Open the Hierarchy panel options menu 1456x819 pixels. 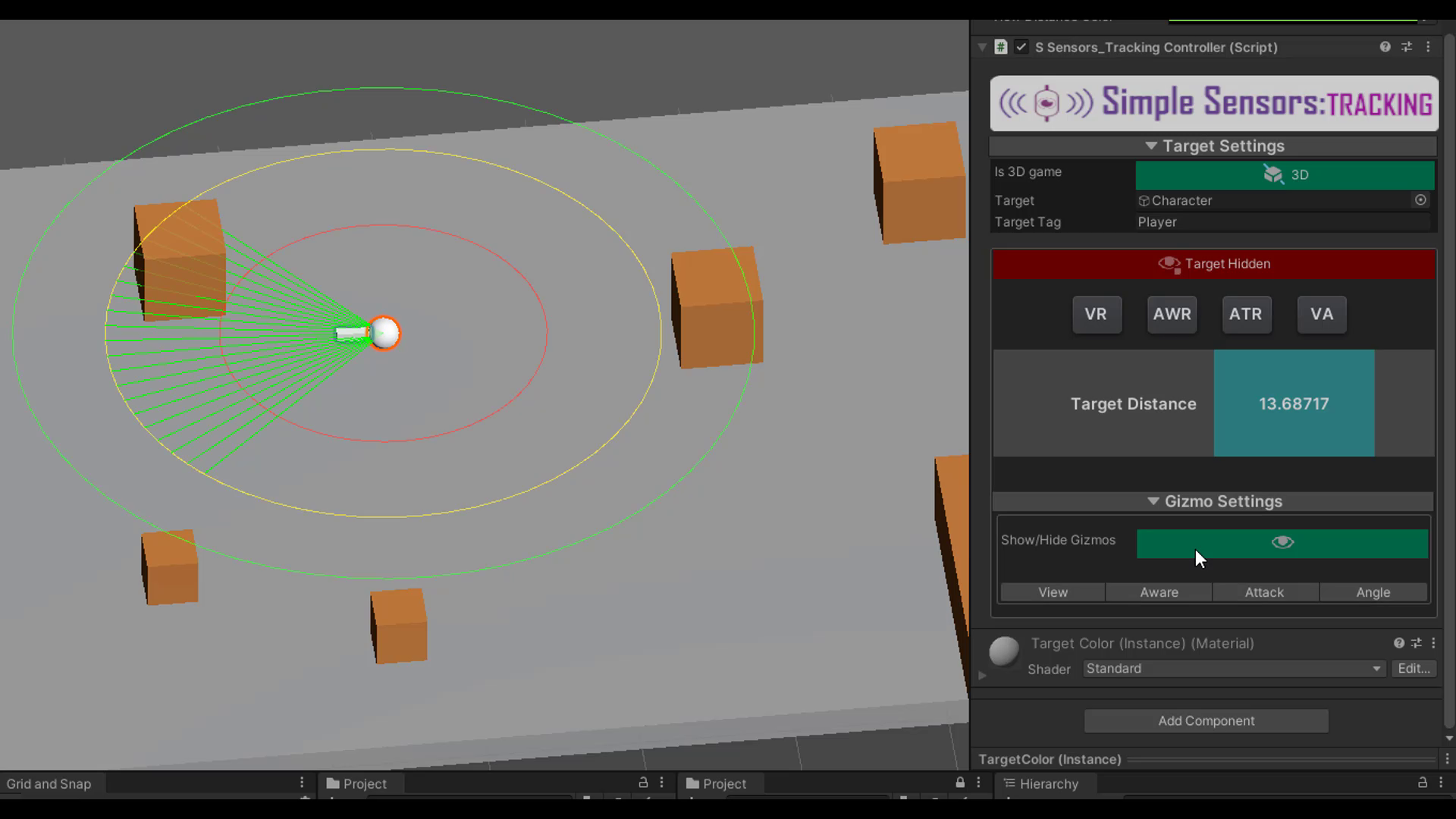coord(1442,783)
